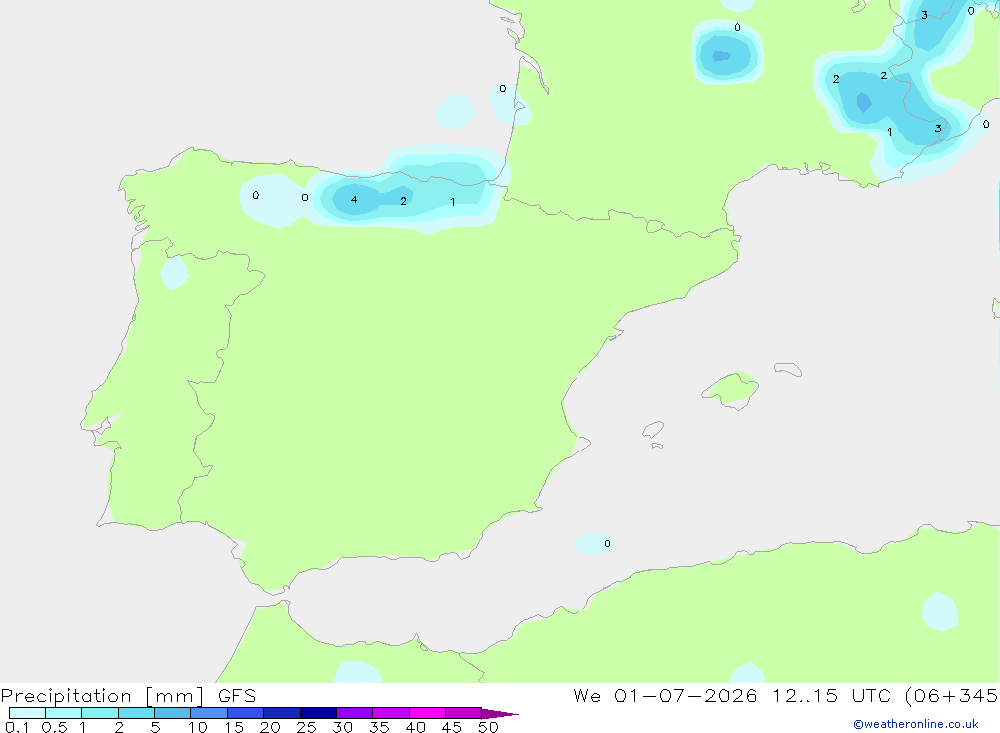Click the "15" legend scale label

pyautogui.click(x=234, y=727)
